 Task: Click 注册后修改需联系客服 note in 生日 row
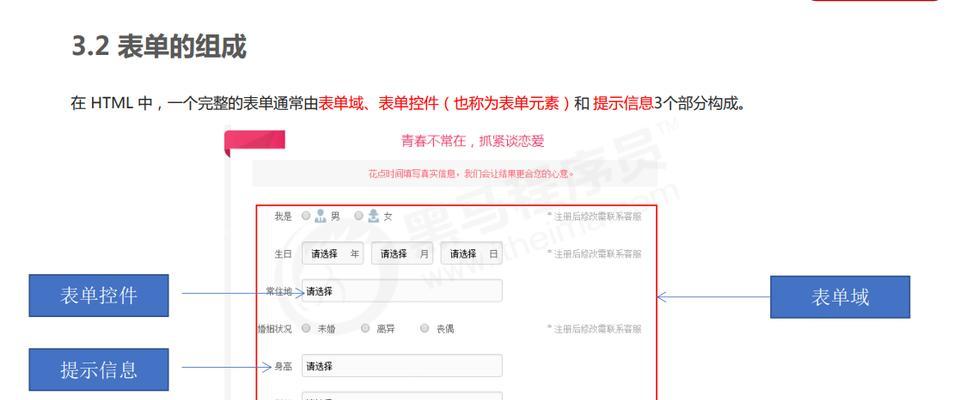coord(594,254)
